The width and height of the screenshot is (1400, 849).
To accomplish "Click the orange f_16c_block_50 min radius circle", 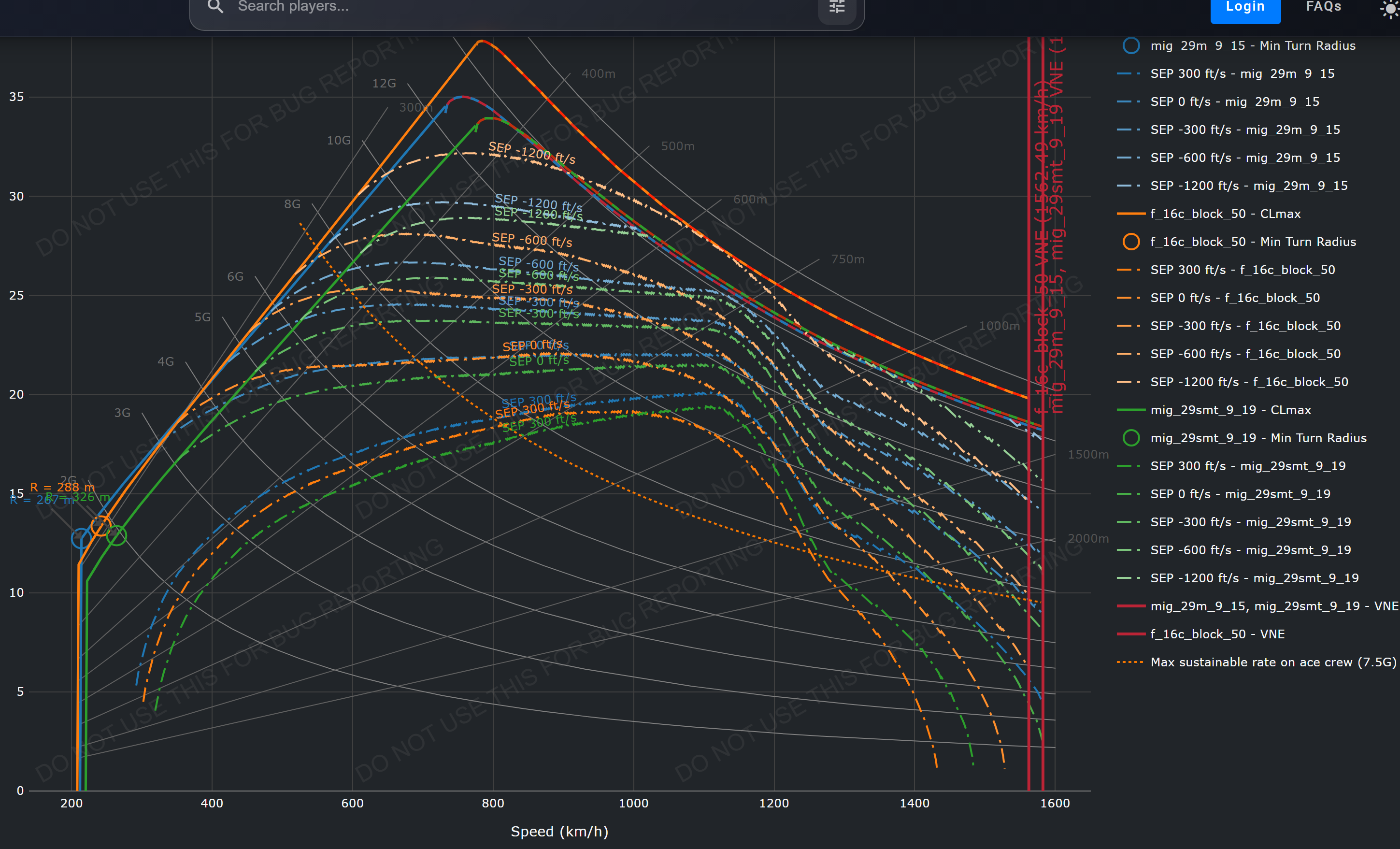I will pyautogui.click(x=1131, y=242).
